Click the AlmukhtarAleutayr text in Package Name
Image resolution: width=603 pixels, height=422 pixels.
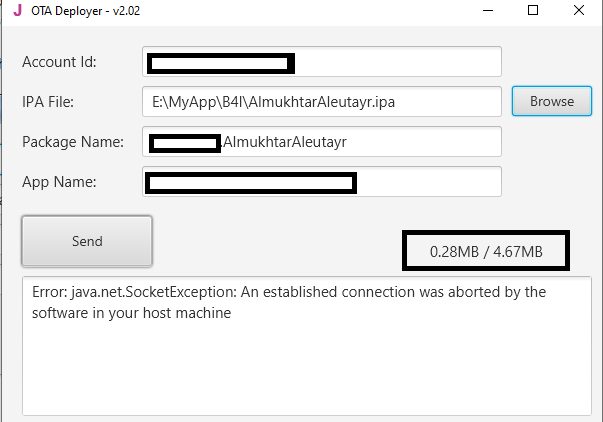(284, 142)
